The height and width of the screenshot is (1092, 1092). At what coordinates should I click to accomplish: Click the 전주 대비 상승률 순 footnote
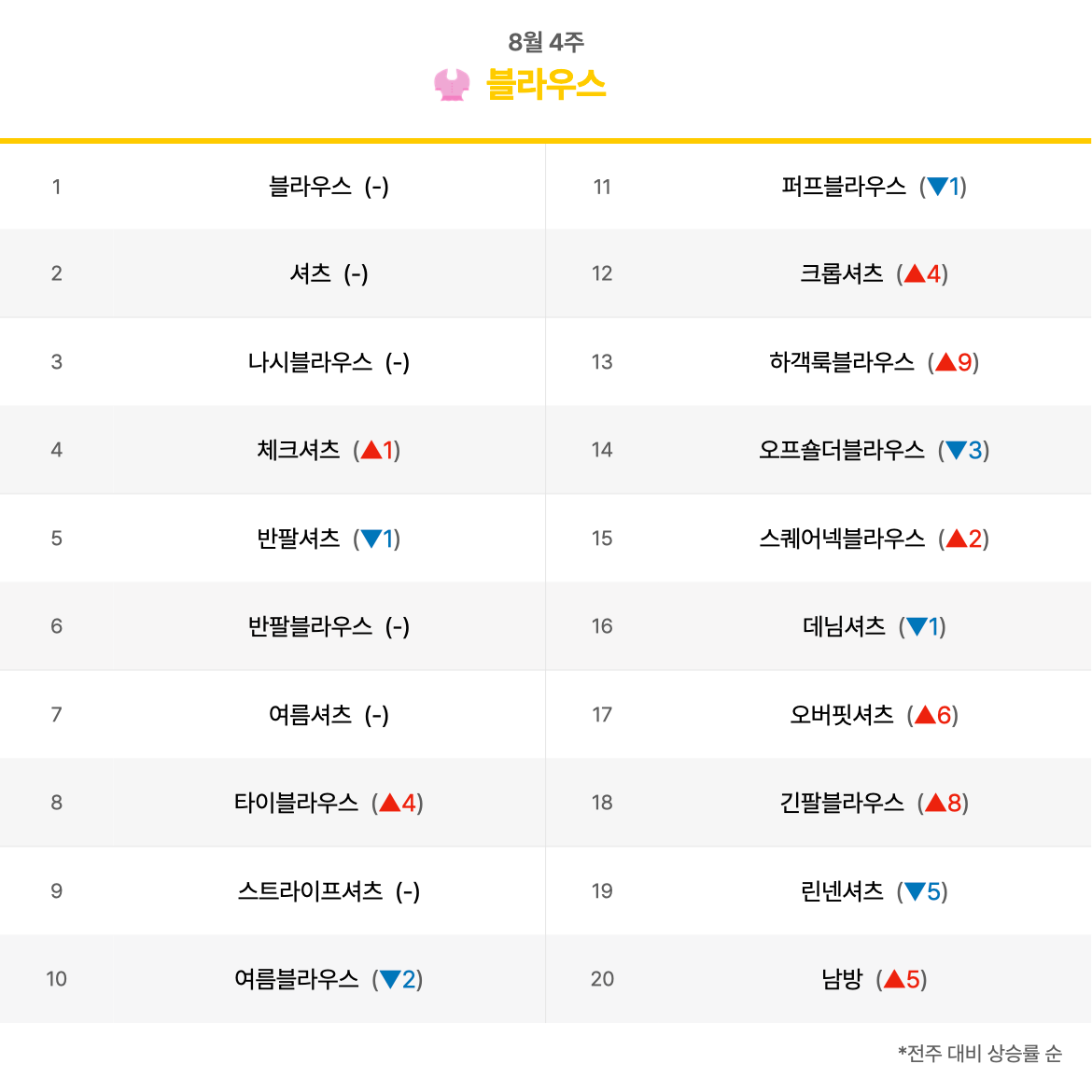(x=979, y=1052)
